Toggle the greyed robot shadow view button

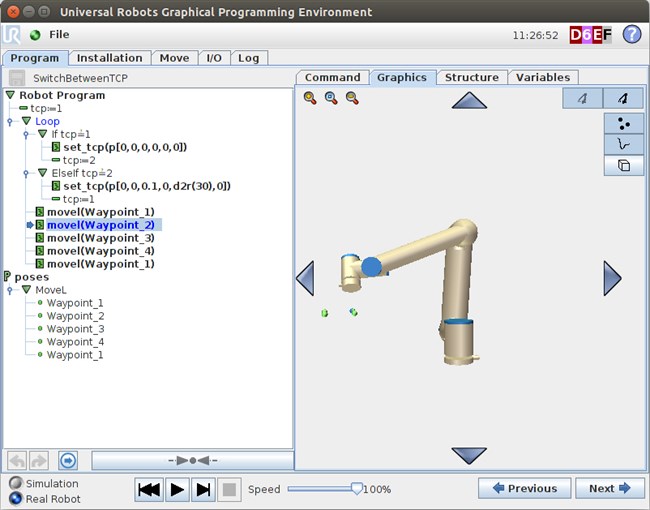[x=582, y=98]
